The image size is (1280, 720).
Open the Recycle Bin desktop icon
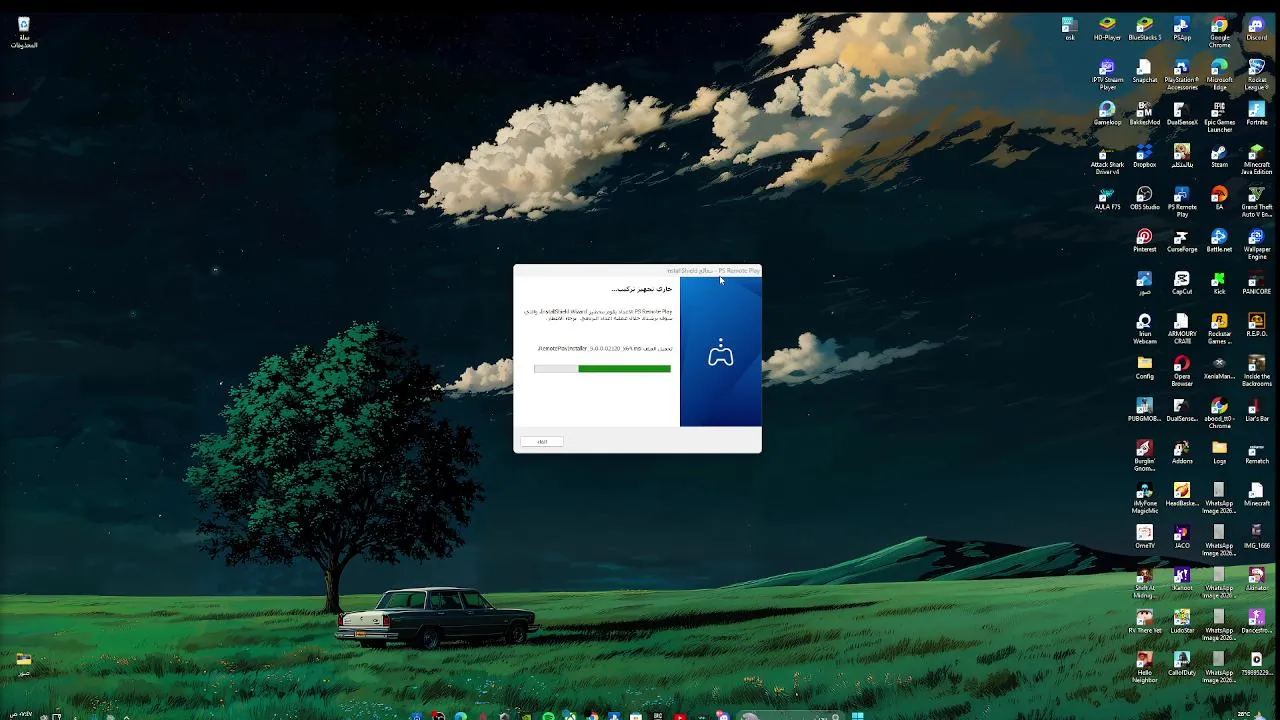[23, 32]
